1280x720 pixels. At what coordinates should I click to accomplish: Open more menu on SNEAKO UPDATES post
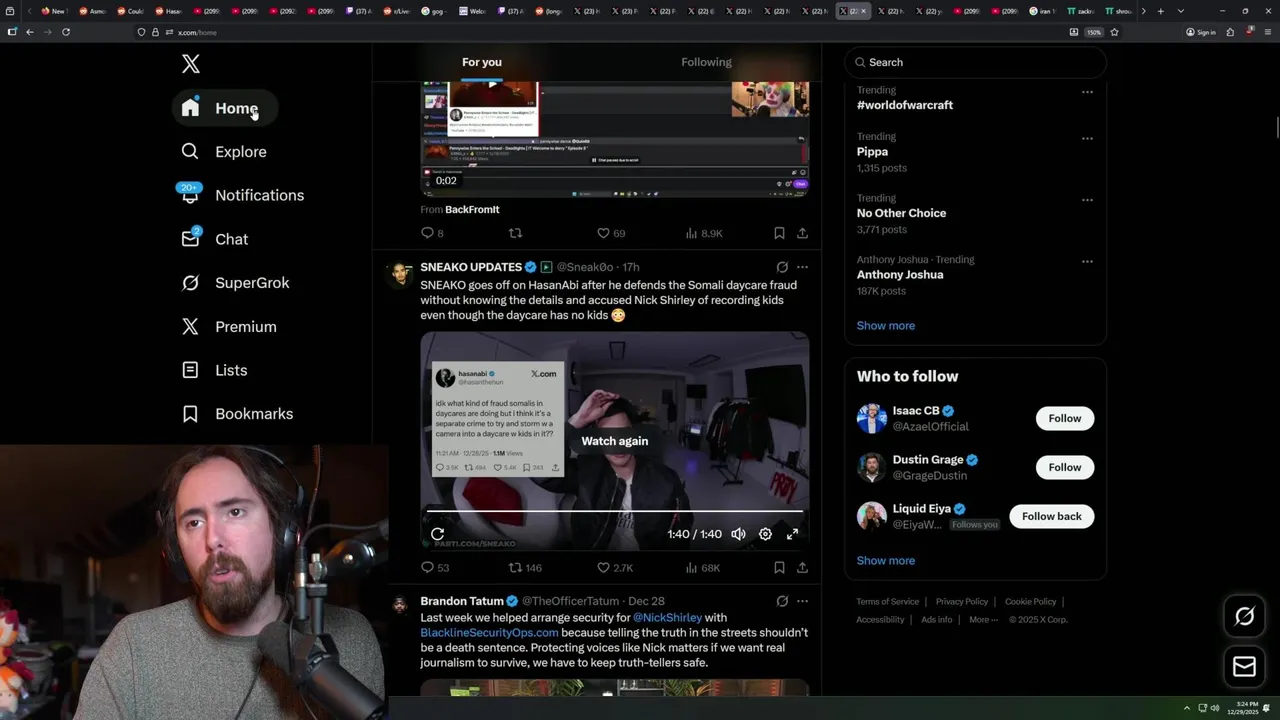tap(802, 267)
